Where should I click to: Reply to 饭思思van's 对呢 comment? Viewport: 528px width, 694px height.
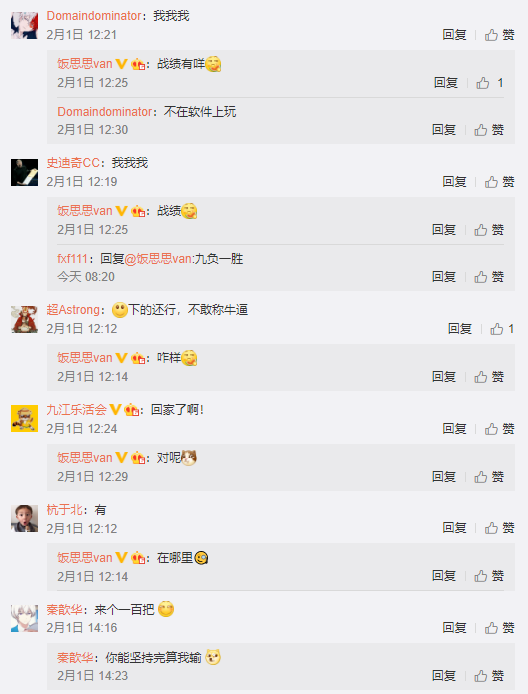pyautogui.click(x=444, y=476)
